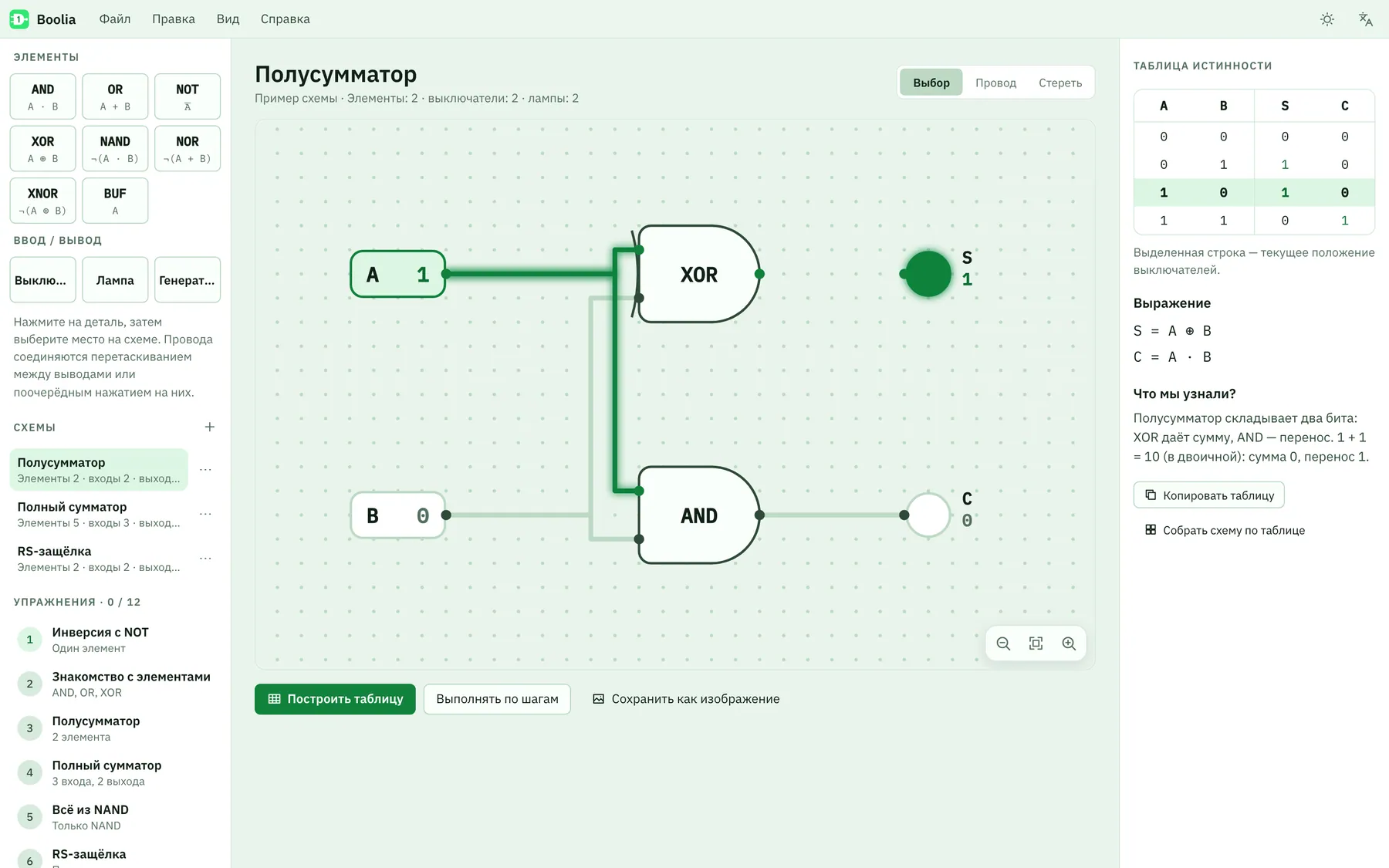
Task: Zoom in on the circuit canvas
Action: pyautogui.click(x=1069, y=643)
